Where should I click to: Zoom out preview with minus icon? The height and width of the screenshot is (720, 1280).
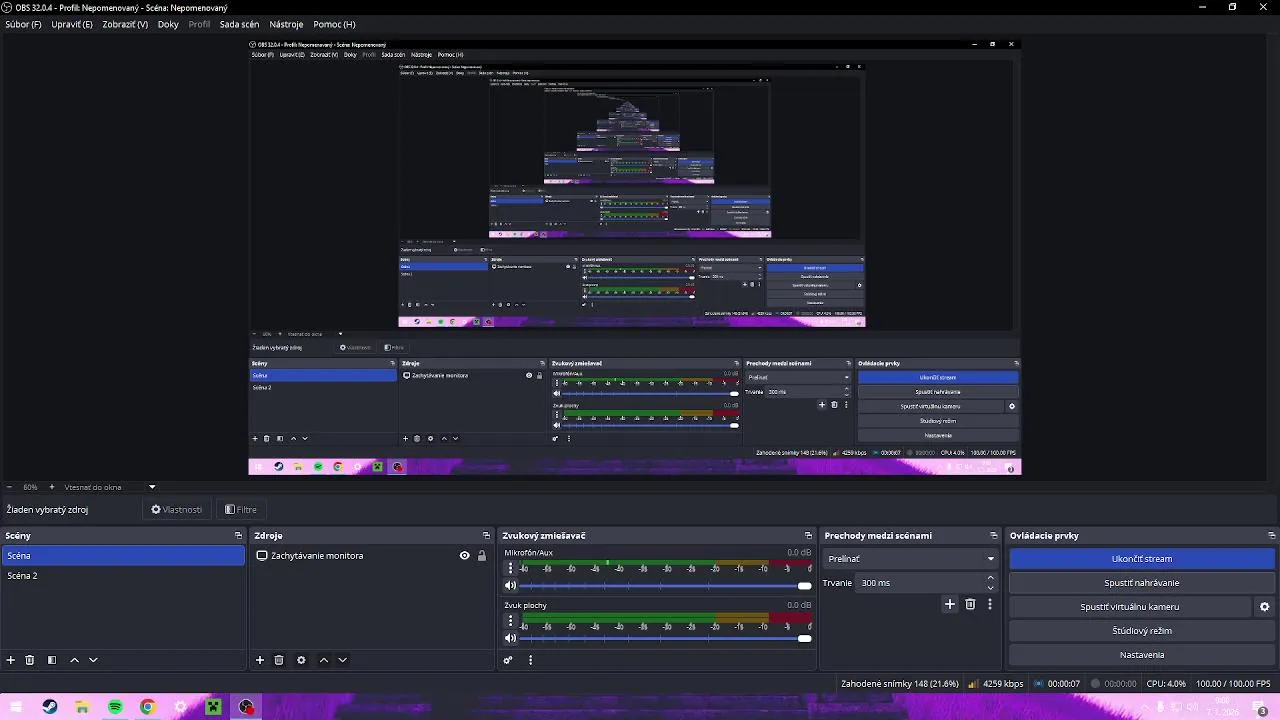[x=10, y=487]
